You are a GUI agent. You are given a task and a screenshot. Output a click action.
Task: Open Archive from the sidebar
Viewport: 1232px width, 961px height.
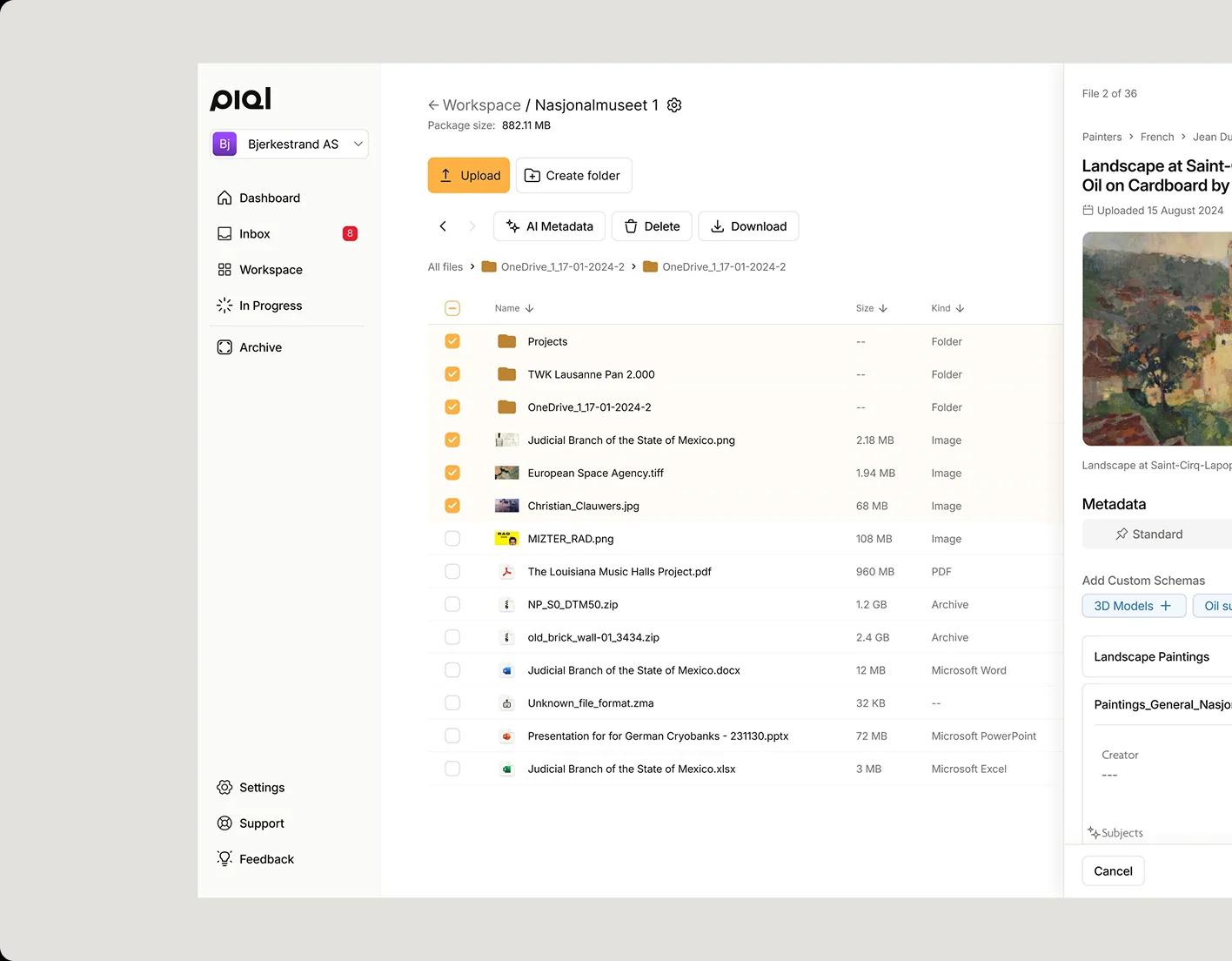click(x=260, y=347)
